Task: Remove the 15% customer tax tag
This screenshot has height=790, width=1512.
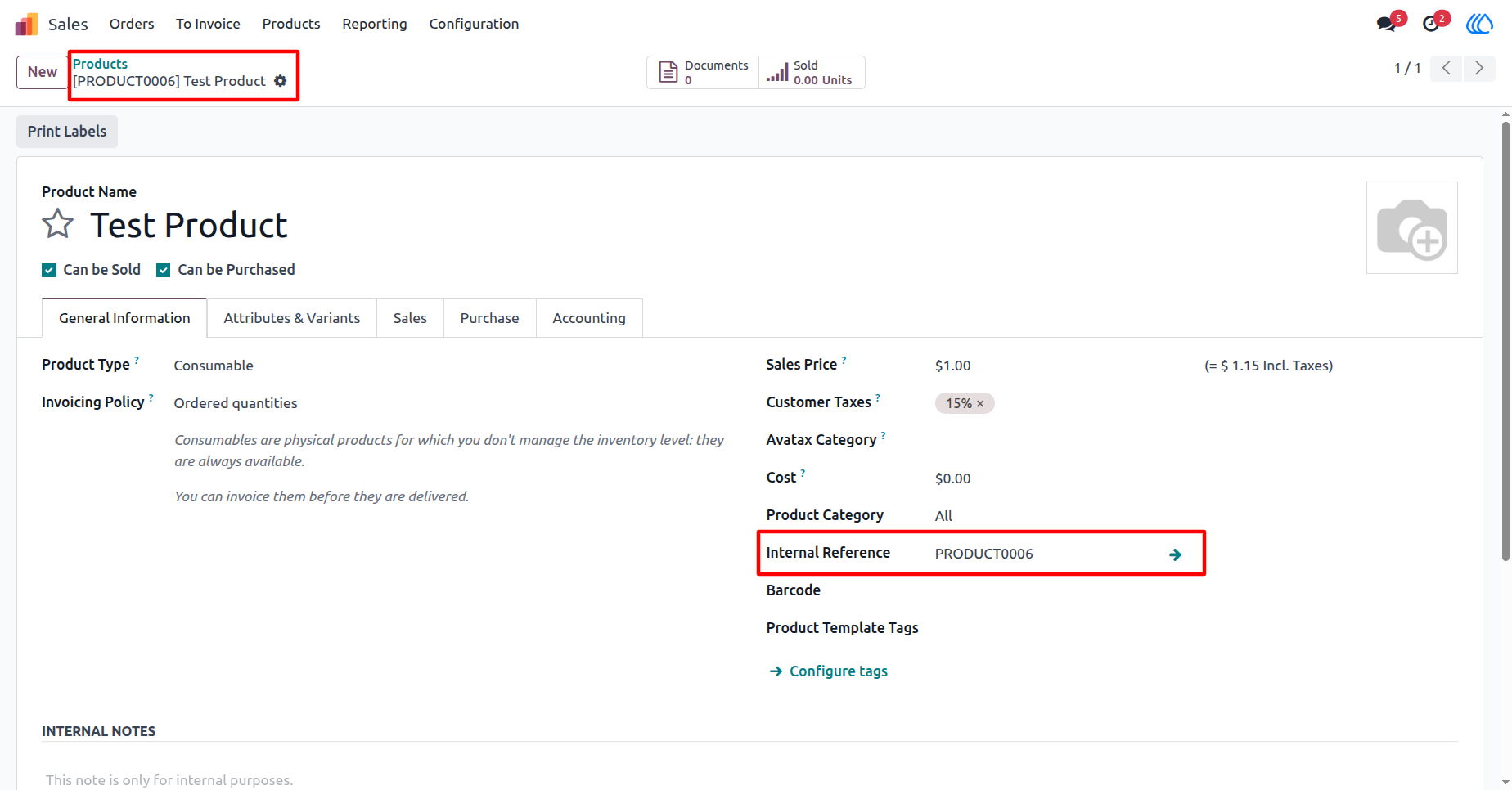Action: click(980, 404)
